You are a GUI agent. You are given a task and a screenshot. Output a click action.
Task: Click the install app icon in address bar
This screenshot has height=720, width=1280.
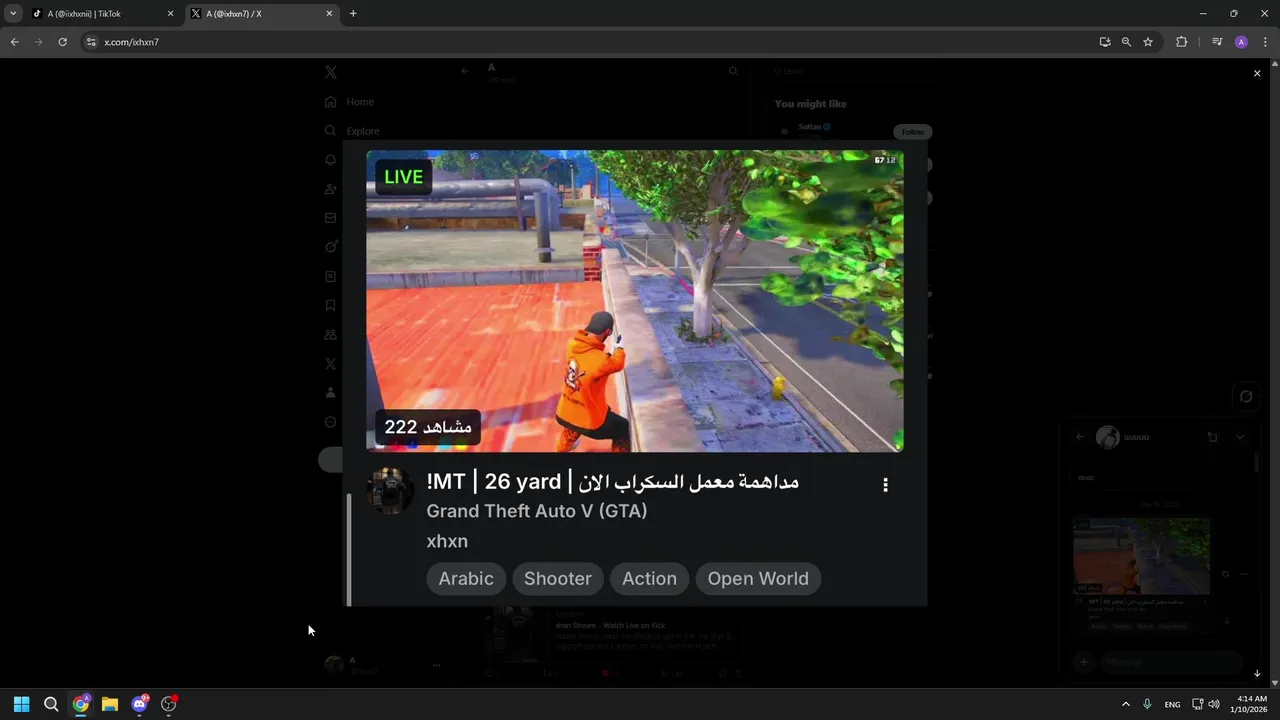click(1104, 42)
